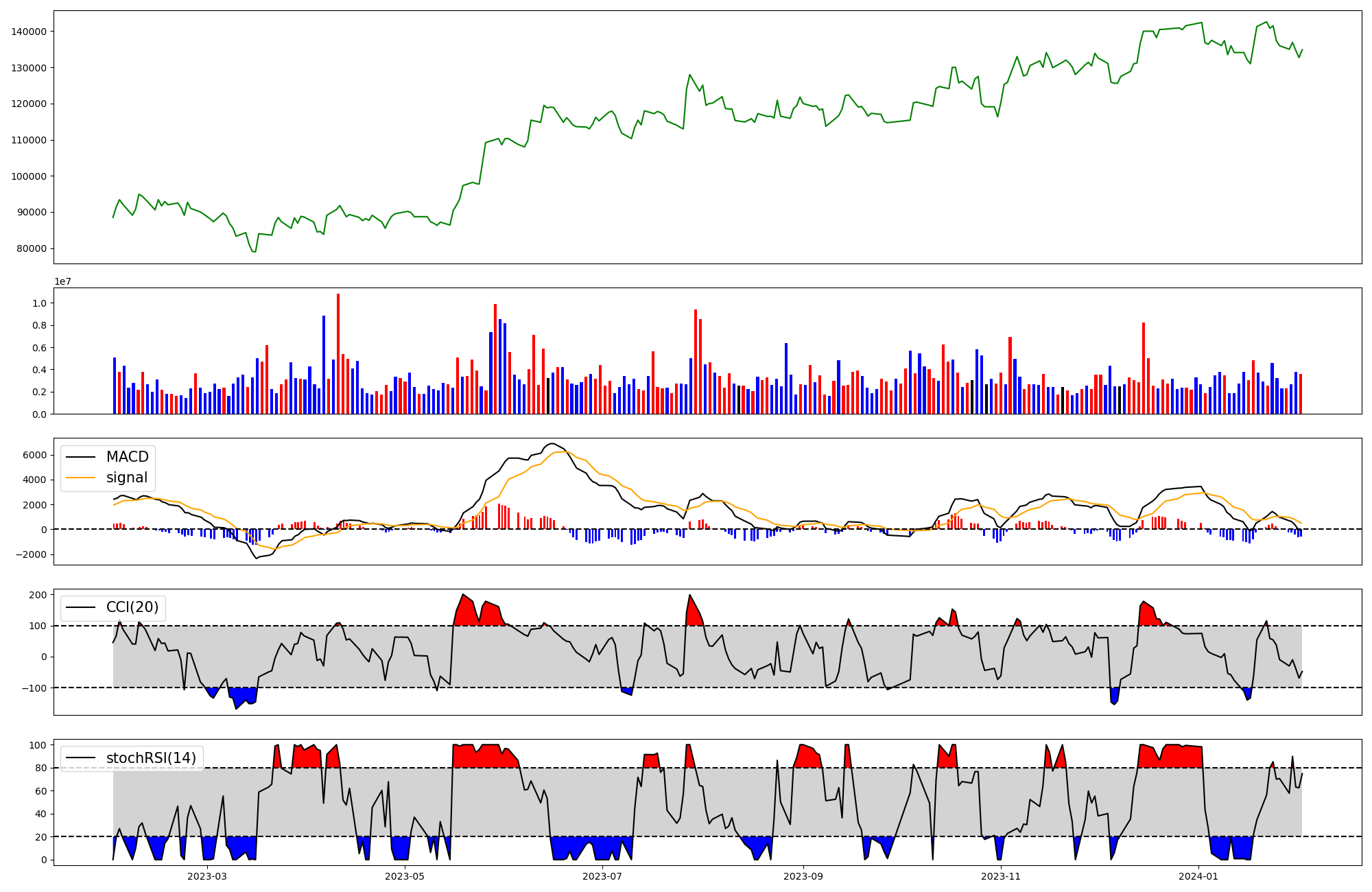Image resolution: width=1372 pixels, height=892 pixels.
Task: Click the -2000 MACD axis label
Action: pyautogui.click(x=32, y=554)
